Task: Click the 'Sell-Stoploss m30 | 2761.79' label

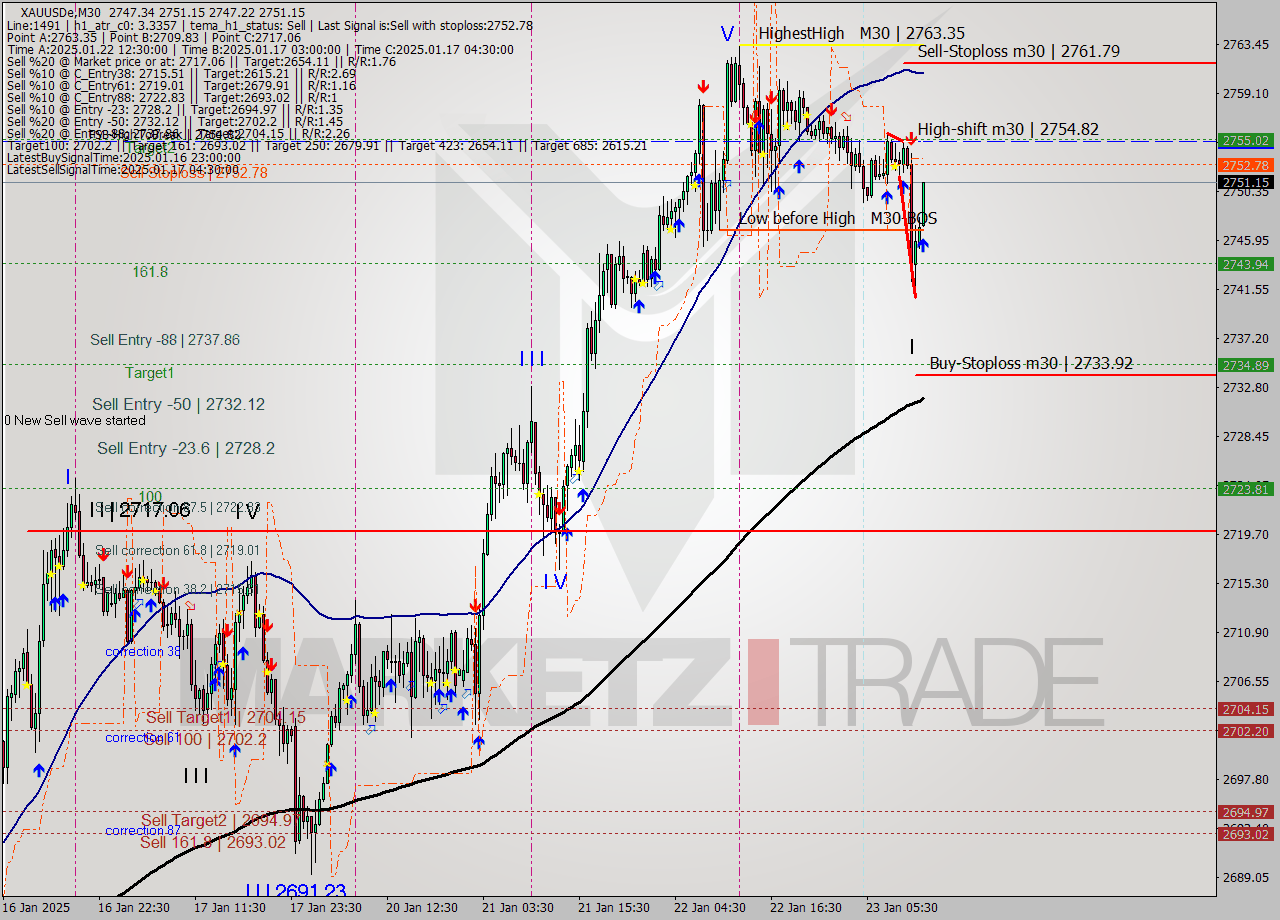Action: [x=1018, y=51]
